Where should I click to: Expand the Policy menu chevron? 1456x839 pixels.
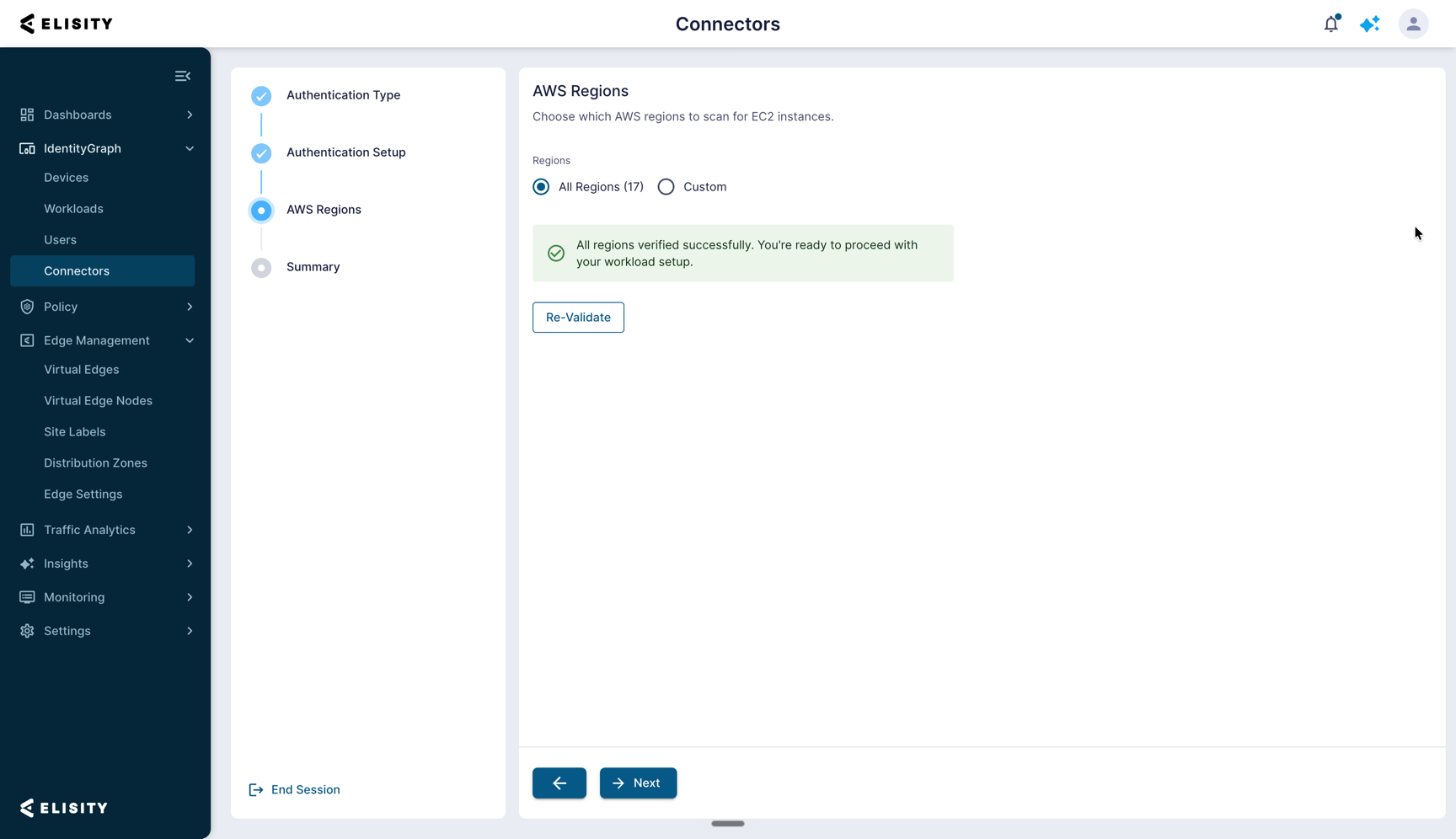click(190, 307)
